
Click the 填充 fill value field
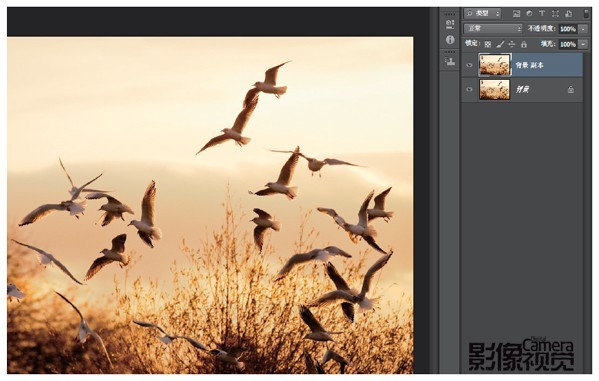(x=568, y=44)
